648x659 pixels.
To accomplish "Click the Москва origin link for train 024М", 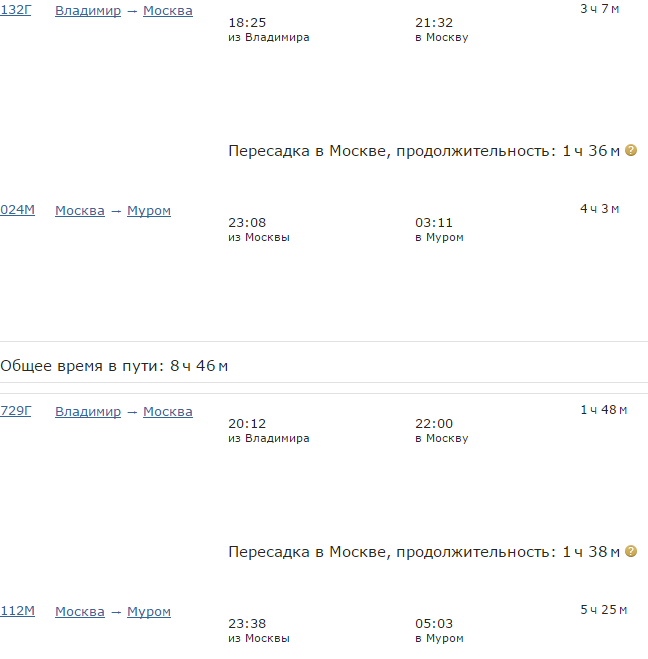I will tap(80, 211).
